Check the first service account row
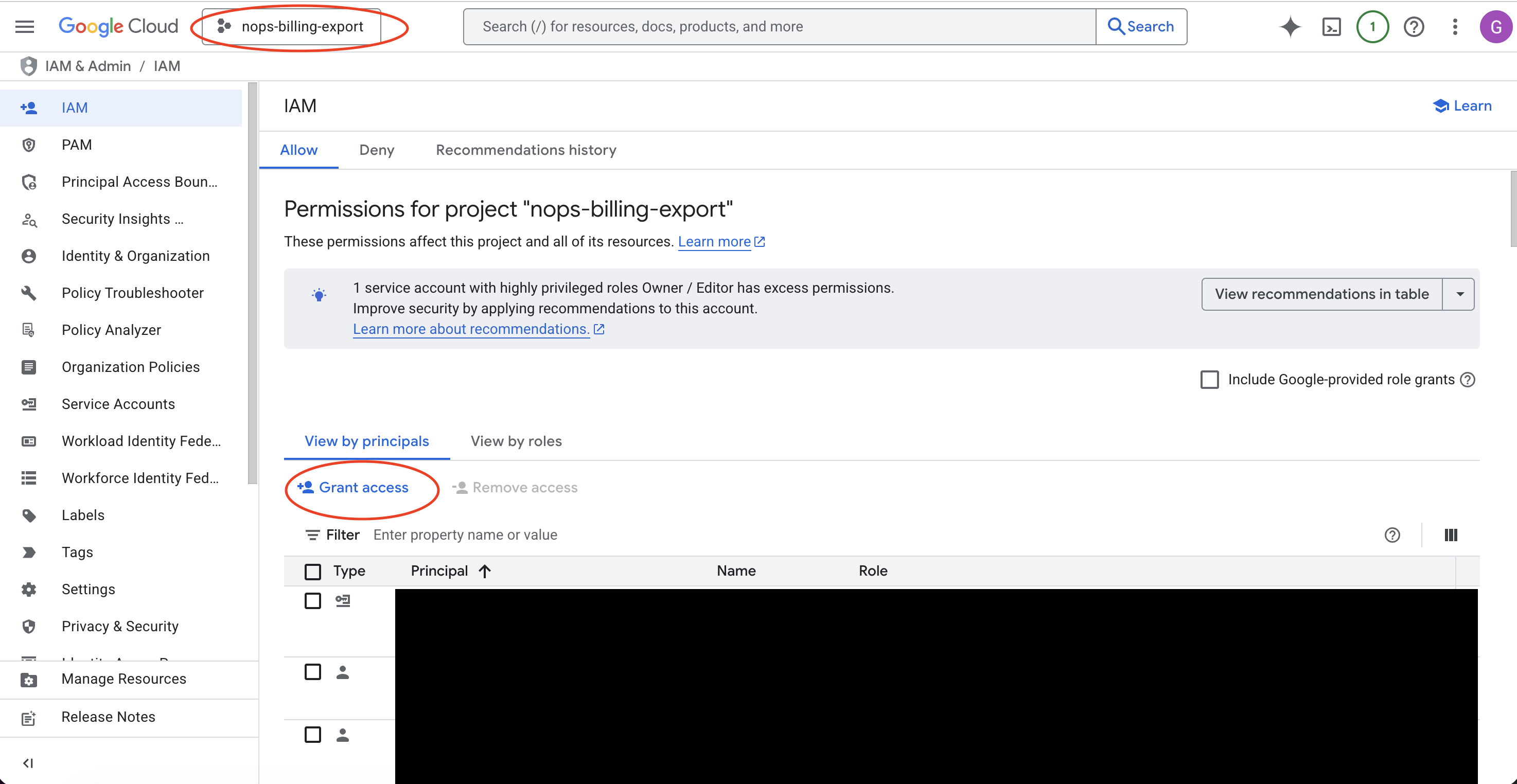This screenshot has width=1517, height=784. click(x=313, y=601)
